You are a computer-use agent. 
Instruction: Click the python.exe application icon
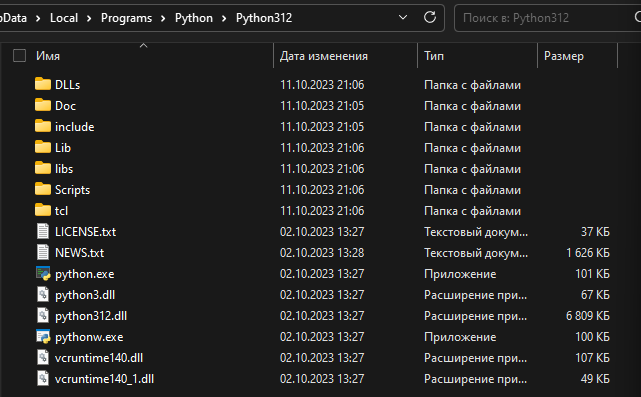pos(43,274)
